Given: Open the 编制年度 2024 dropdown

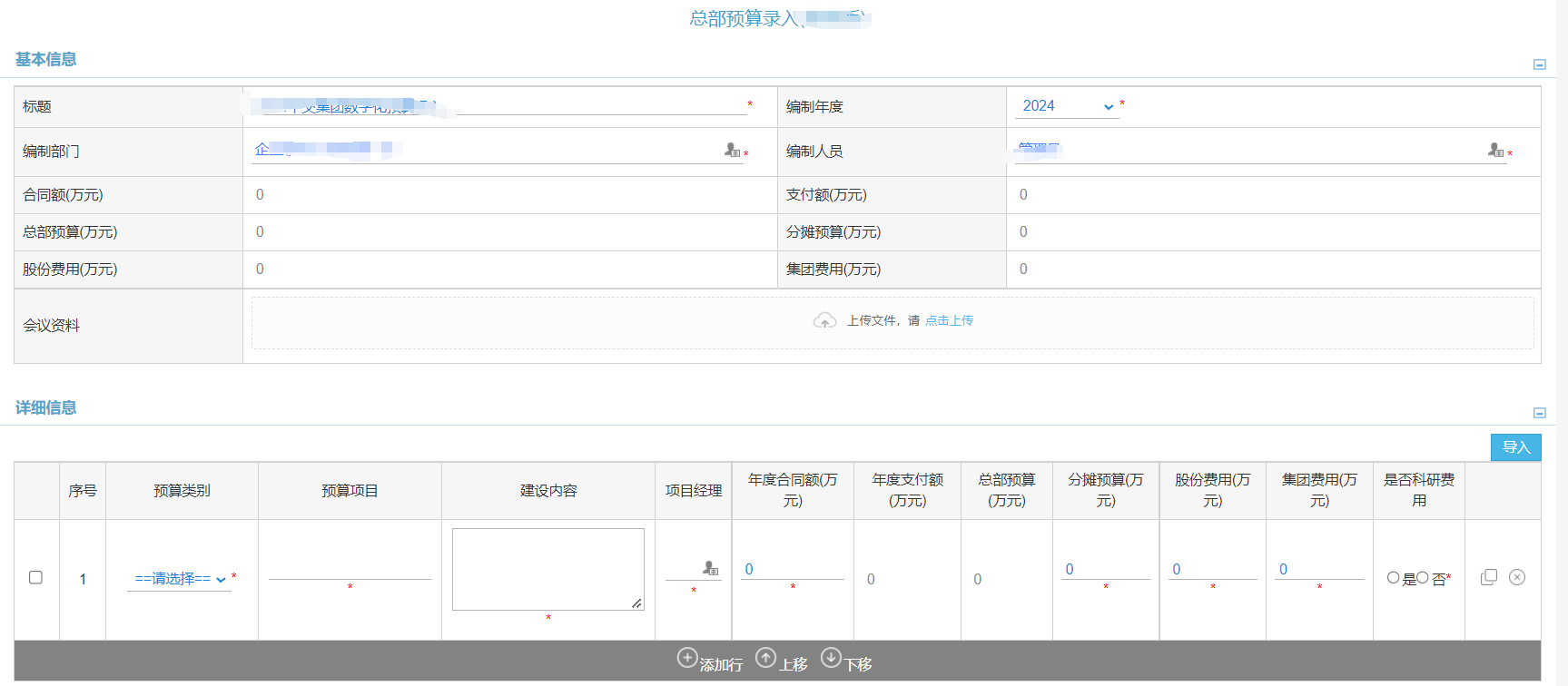Looking at the screenshot, I should tap(1067, 106).
